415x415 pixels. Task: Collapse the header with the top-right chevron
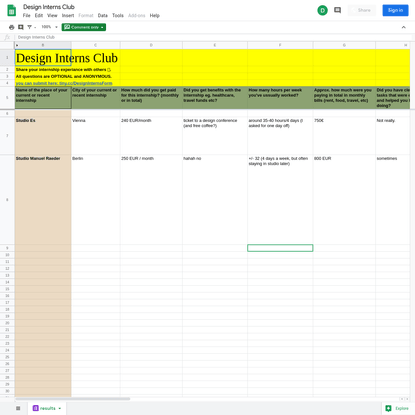tap(403, 27)
